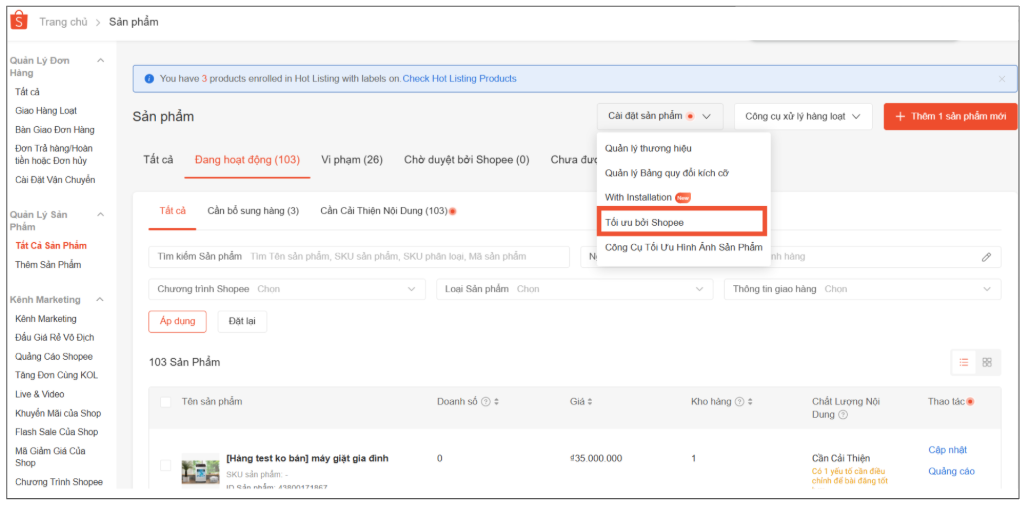
Task: Switch to Đang hoạt động (103) tab
Action: [247, 160]
